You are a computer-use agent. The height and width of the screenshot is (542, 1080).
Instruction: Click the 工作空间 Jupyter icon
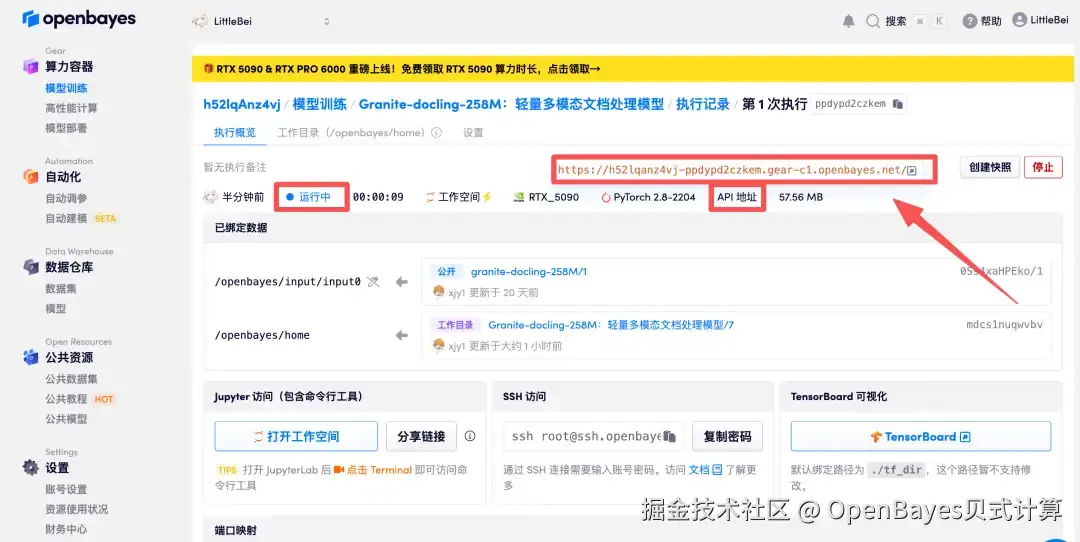(430, 197)
